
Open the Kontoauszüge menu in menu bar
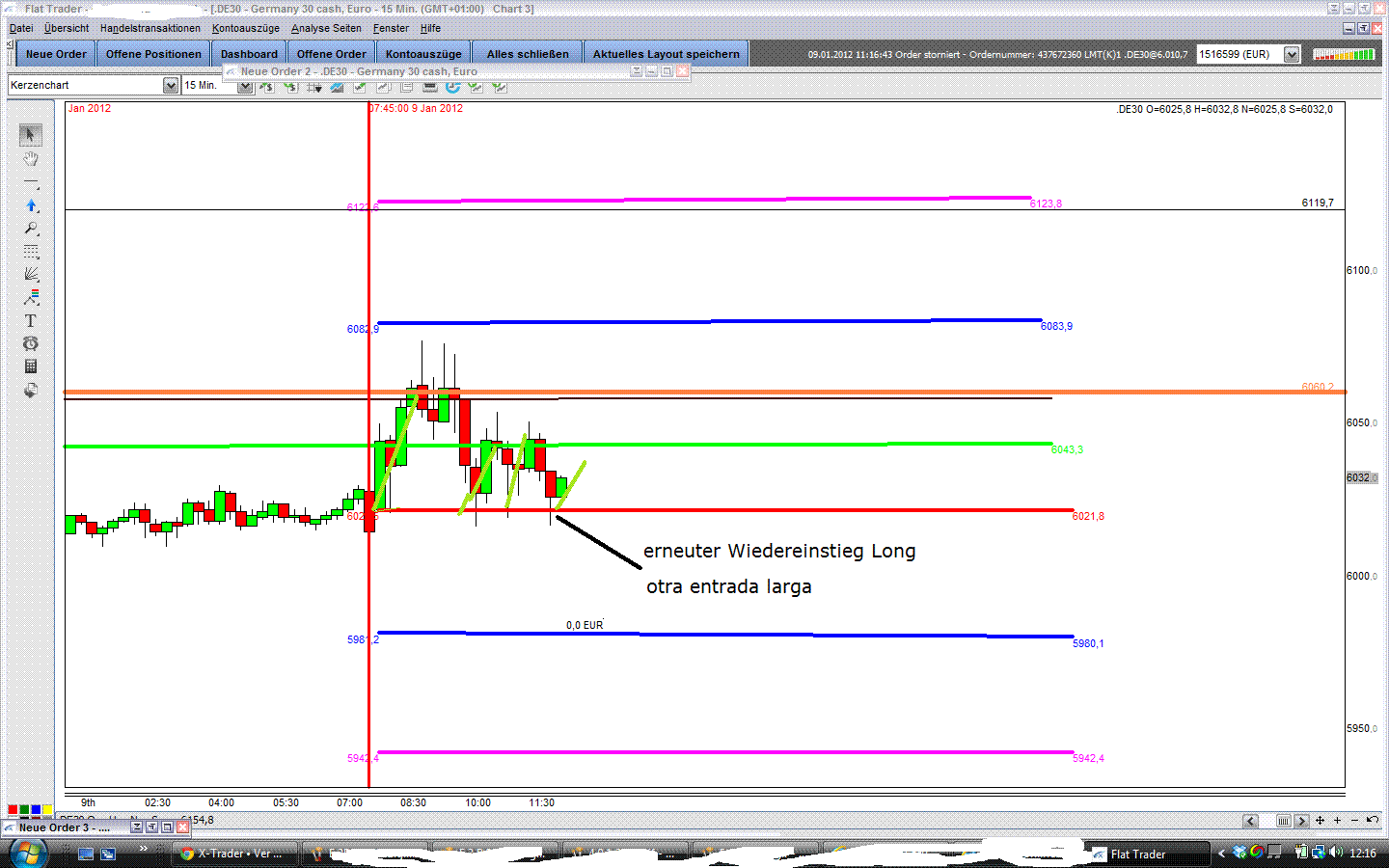click(246, 28)
